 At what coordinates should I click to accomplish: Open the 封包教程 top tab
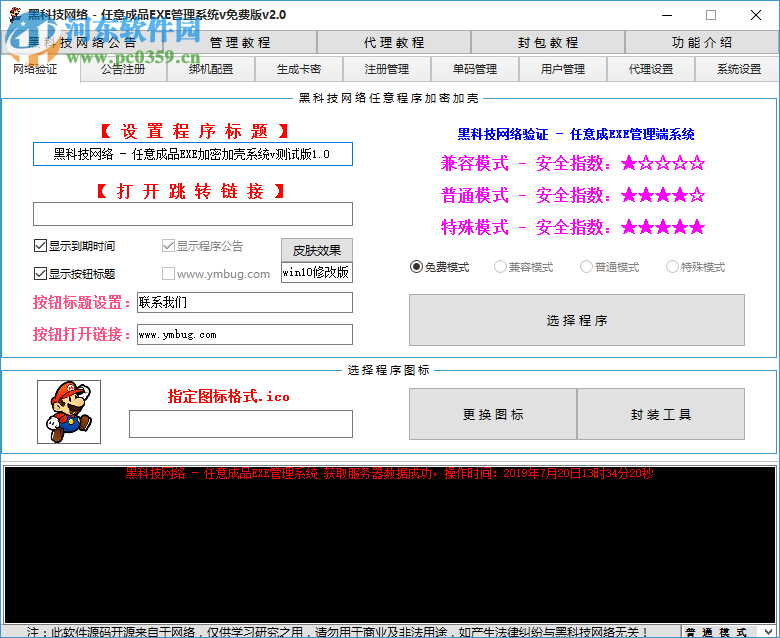tap(548, 42)
